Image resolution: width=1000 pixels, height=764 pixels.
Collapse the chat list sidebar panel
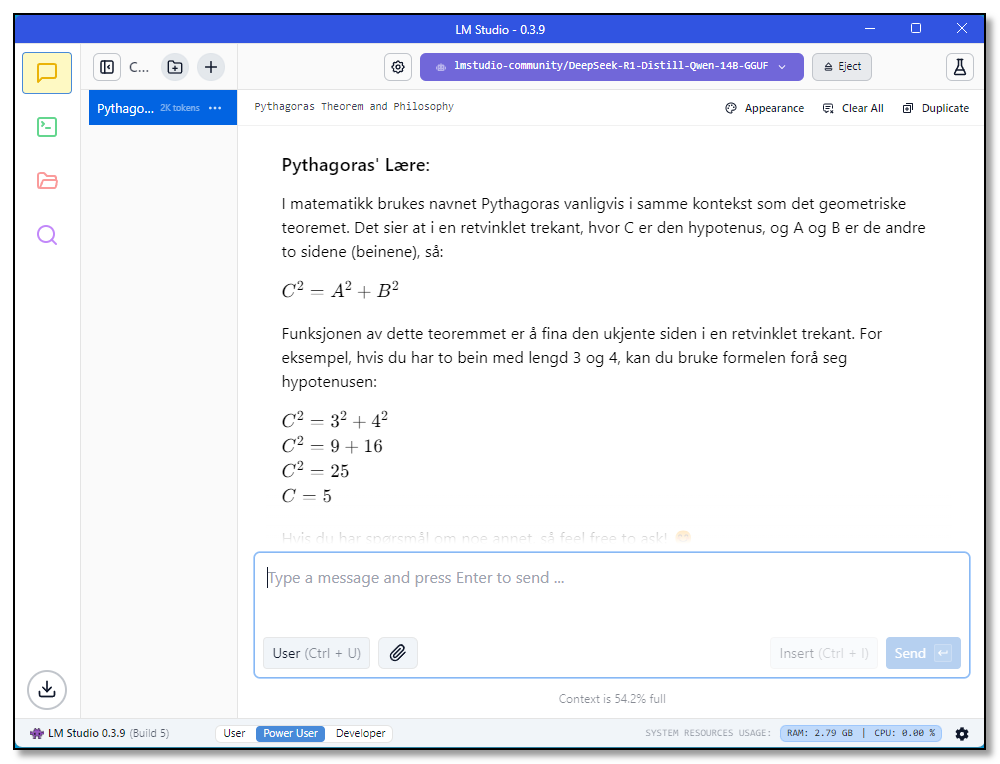107,67
